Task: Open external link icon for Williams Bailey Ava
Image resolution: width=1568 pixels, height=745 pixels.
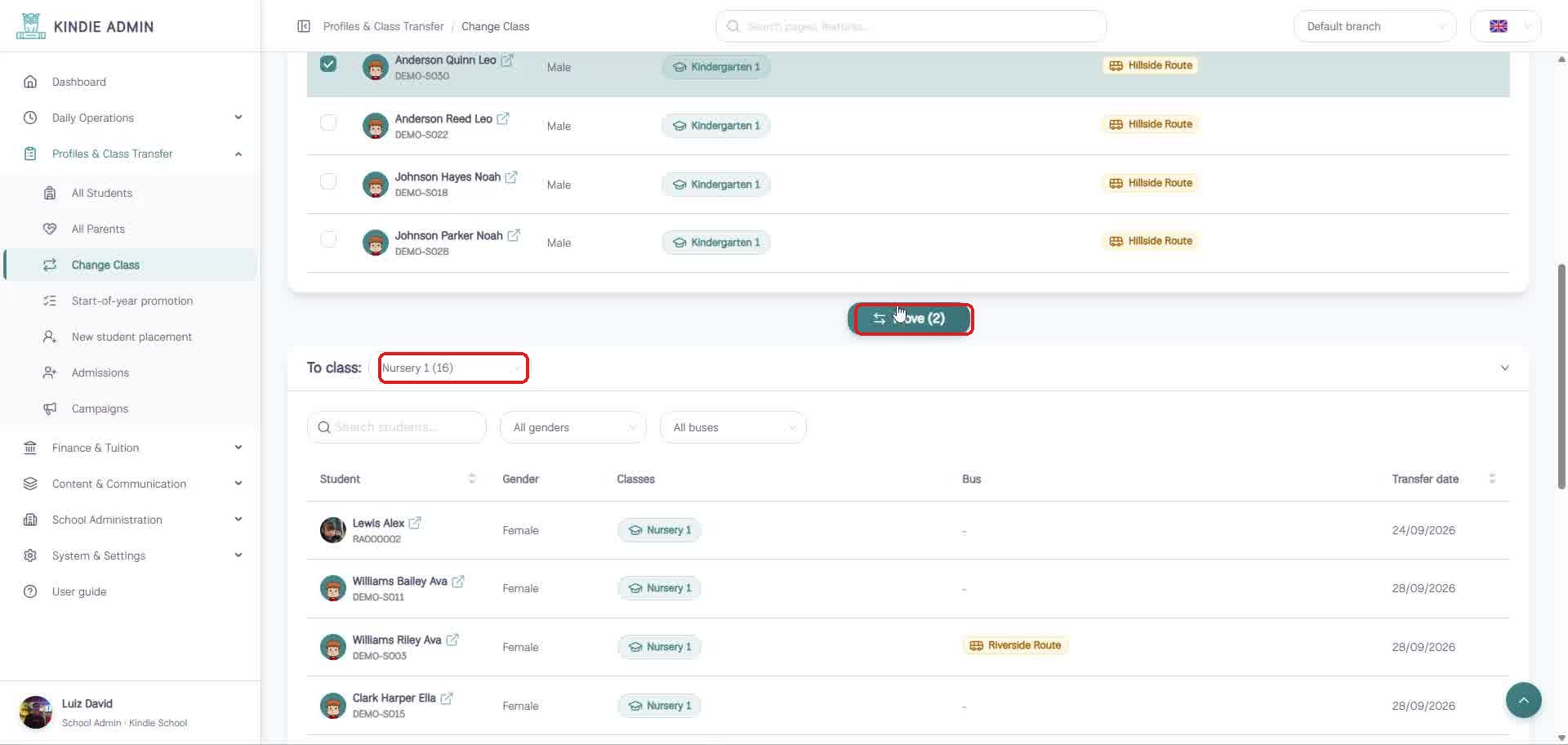Action: click(x=458, y=582)
